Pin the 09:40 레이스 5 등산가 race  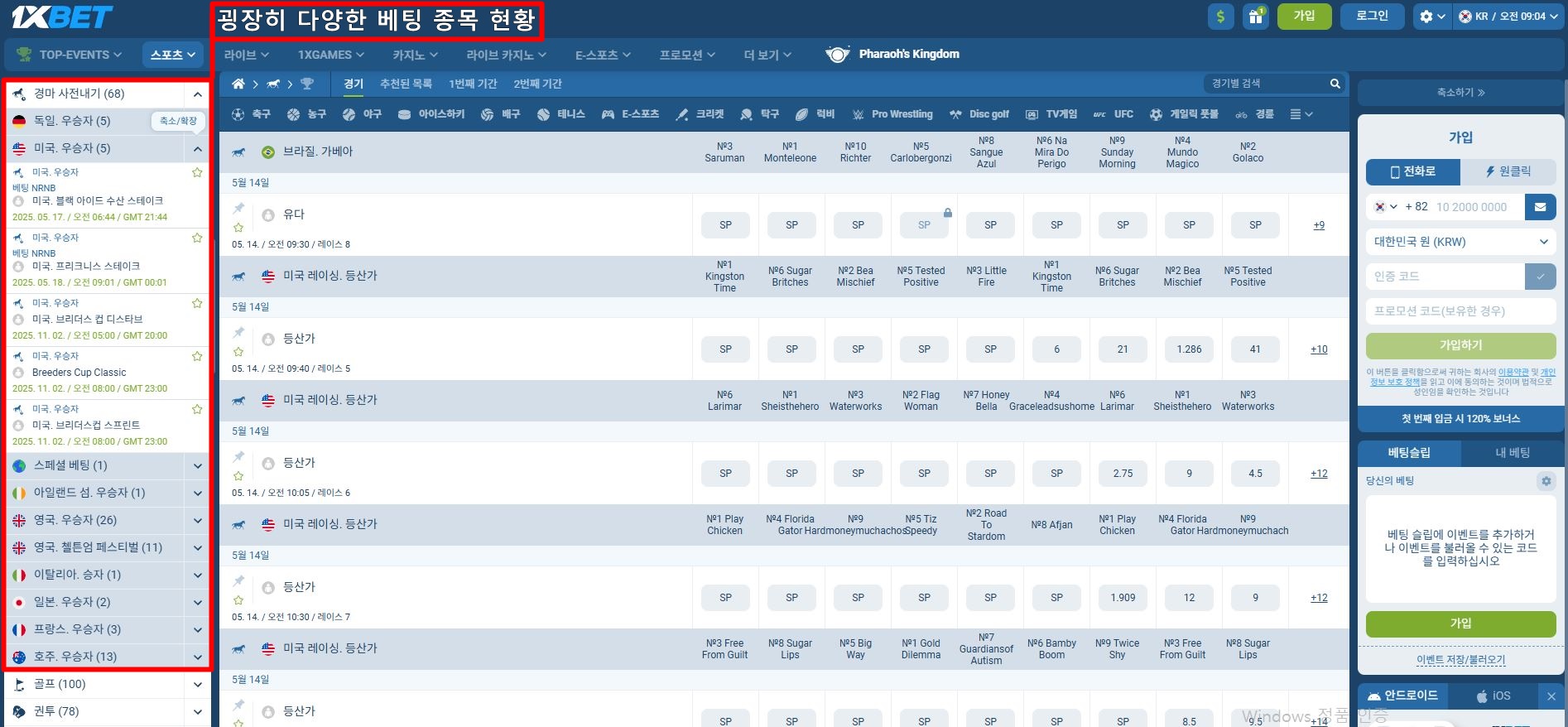click(x=238, y=332)
